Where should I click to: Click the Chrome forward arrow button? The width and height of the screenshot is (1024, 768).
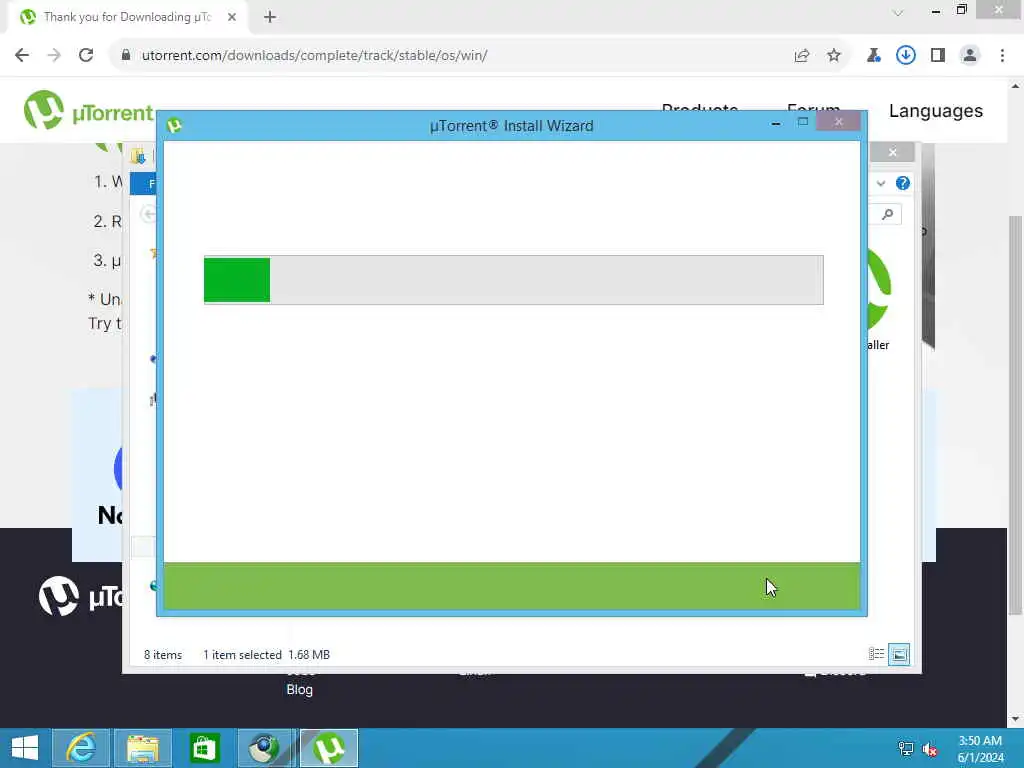point(54,56)
